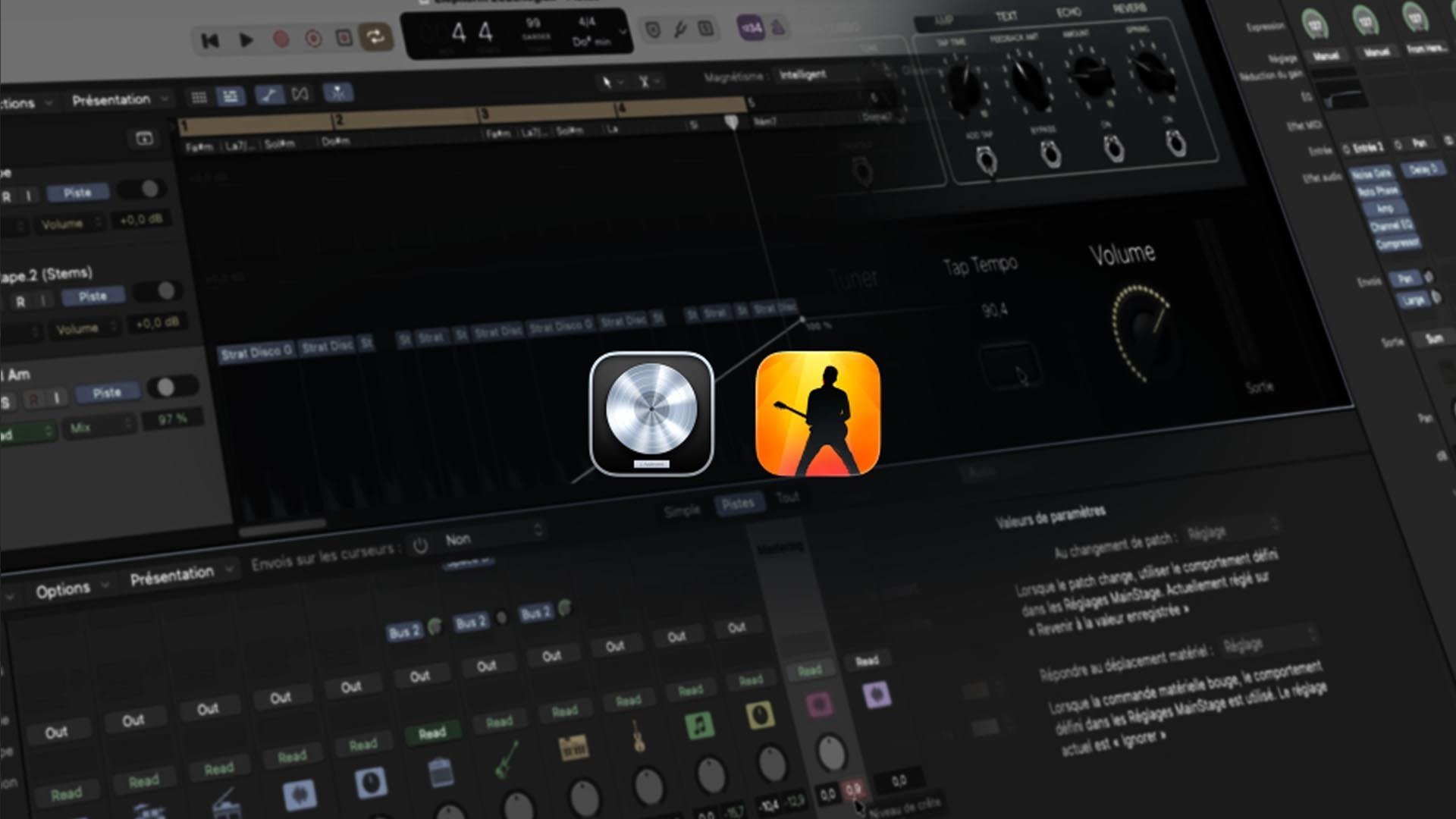Click the Logic Pro app icon
The image size is (1456, 819).
(x=651, y=414)
